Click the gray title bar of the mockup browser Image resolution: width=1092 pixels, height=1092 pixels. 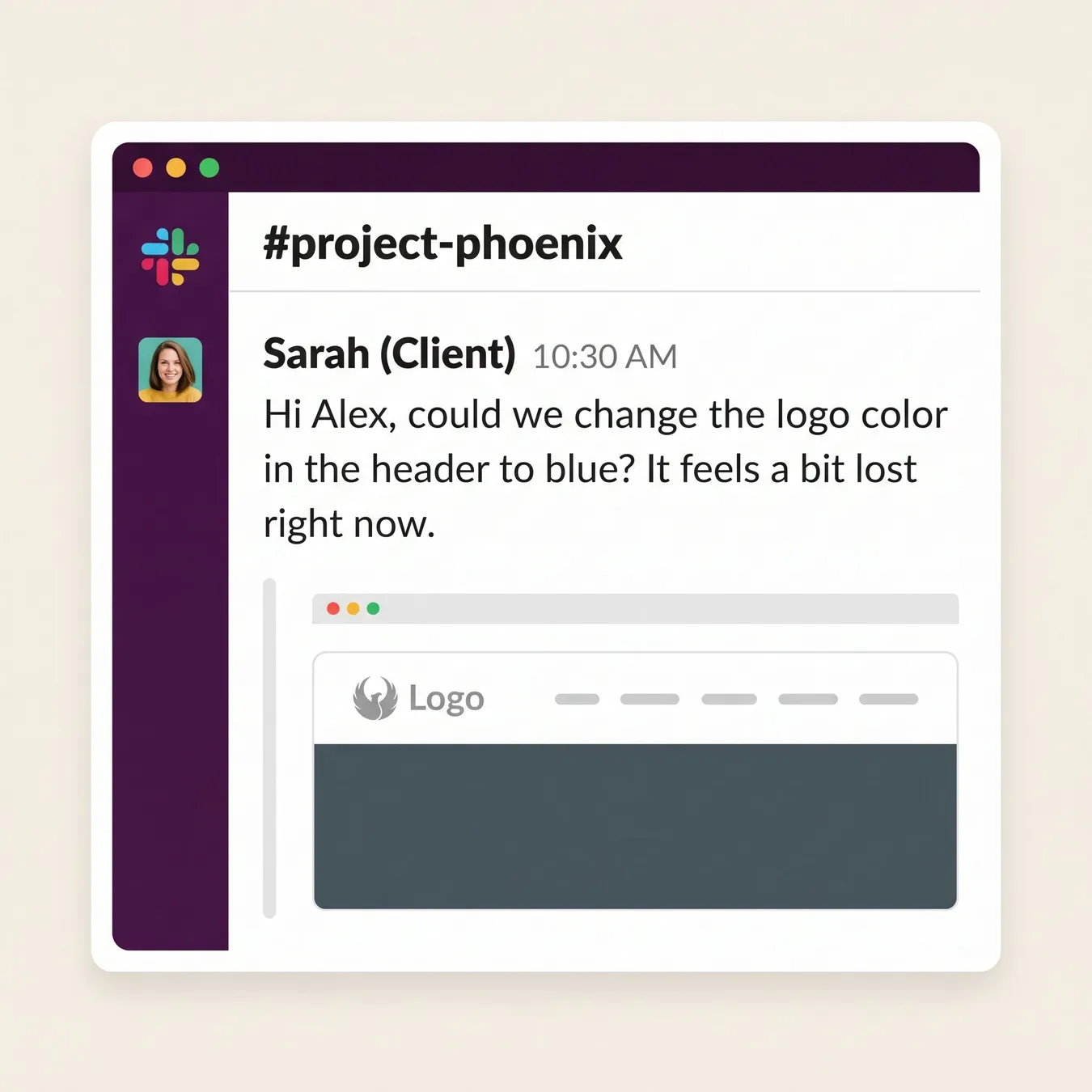pyautogui.click(x=635, y=608)
